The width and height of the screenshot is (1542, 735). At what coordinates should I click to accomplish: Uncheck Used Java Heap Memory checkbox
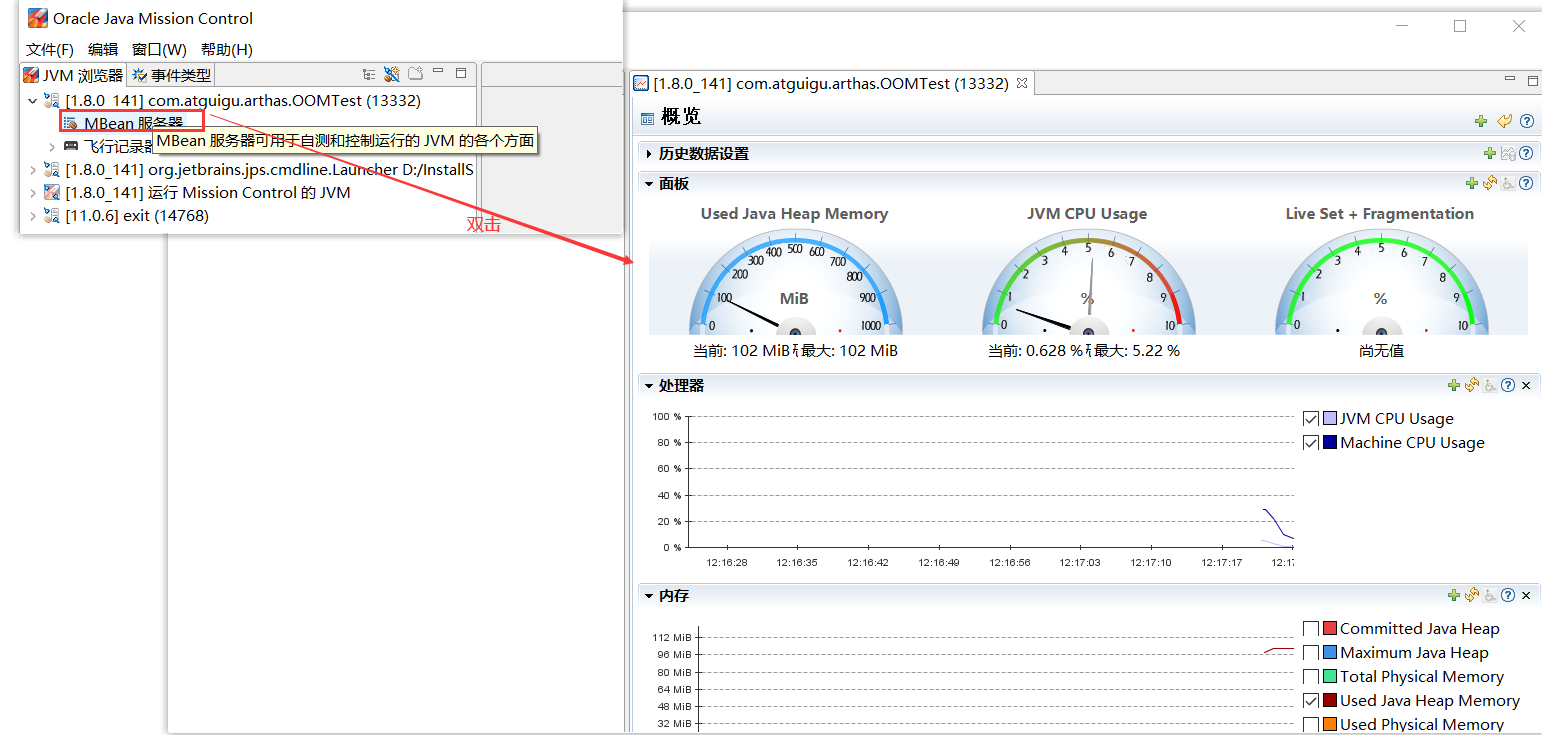(x=1311, y=700)
